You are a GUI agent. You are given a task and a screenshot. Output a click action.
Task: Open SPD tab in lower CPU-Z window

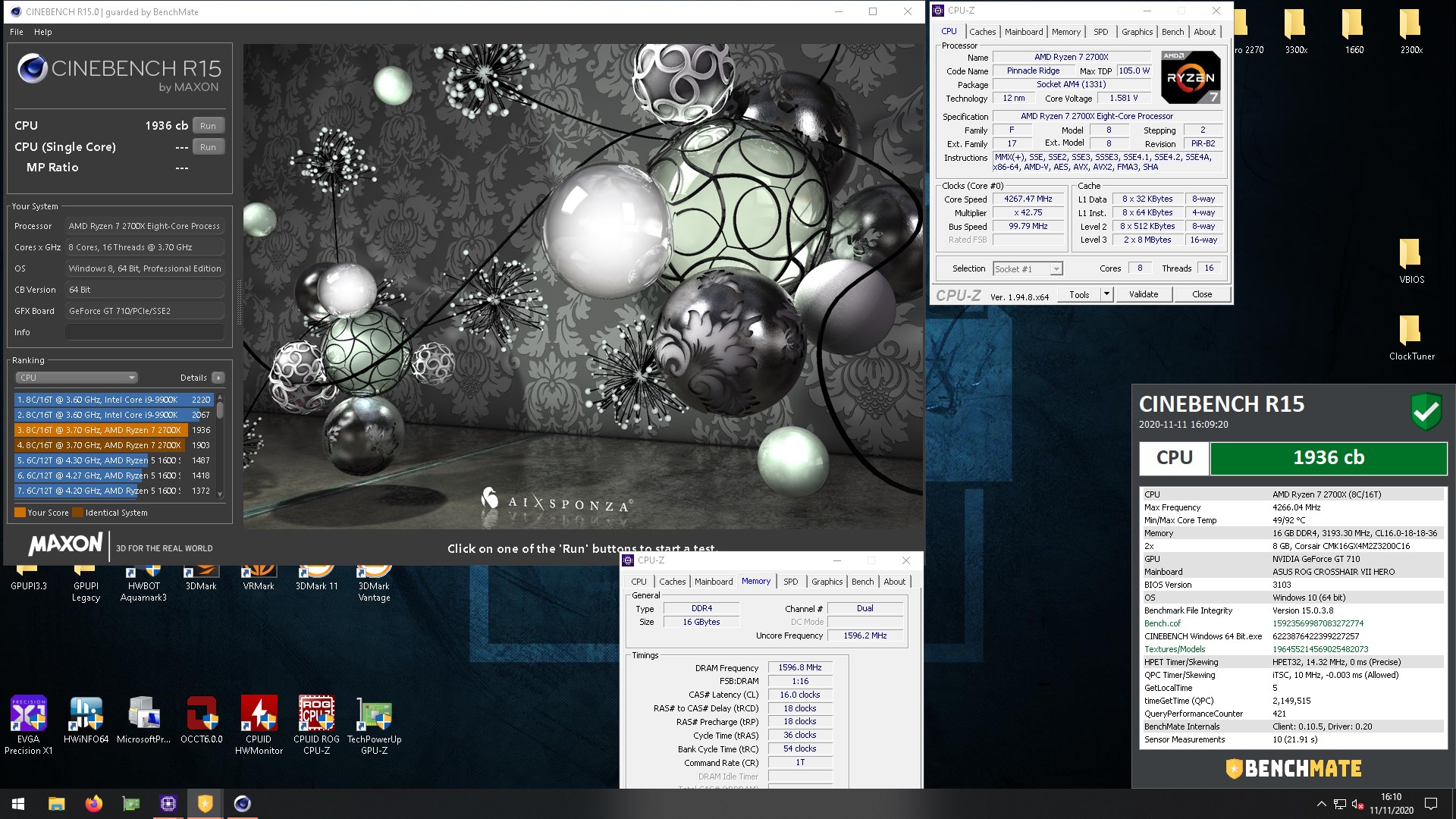pos(790,582)
